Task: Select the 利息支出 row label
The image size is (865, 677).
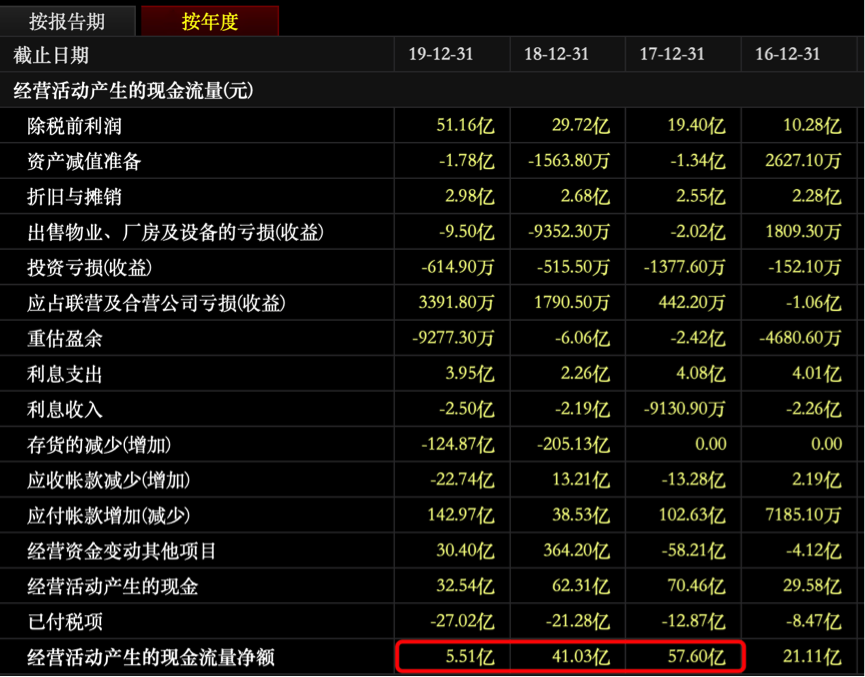Action: [x=65, y=374]
